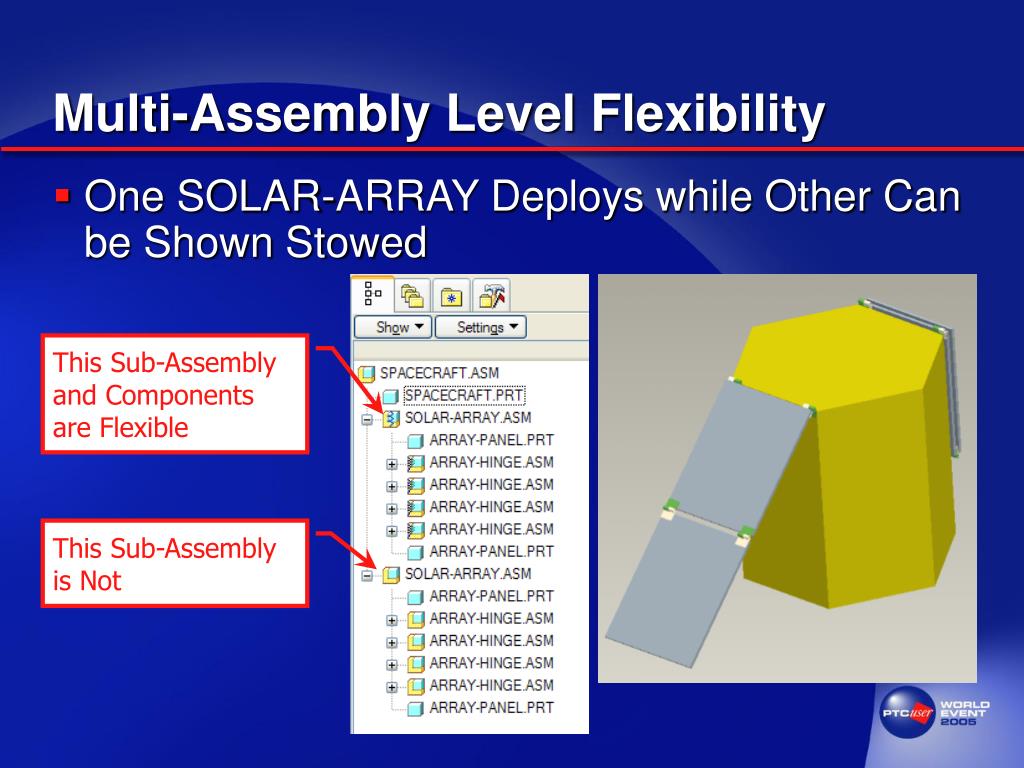Click third flexible ARRAY-HINGE.ASM icon
This screenshot has width=1024, height=768.
coord(415,508)
